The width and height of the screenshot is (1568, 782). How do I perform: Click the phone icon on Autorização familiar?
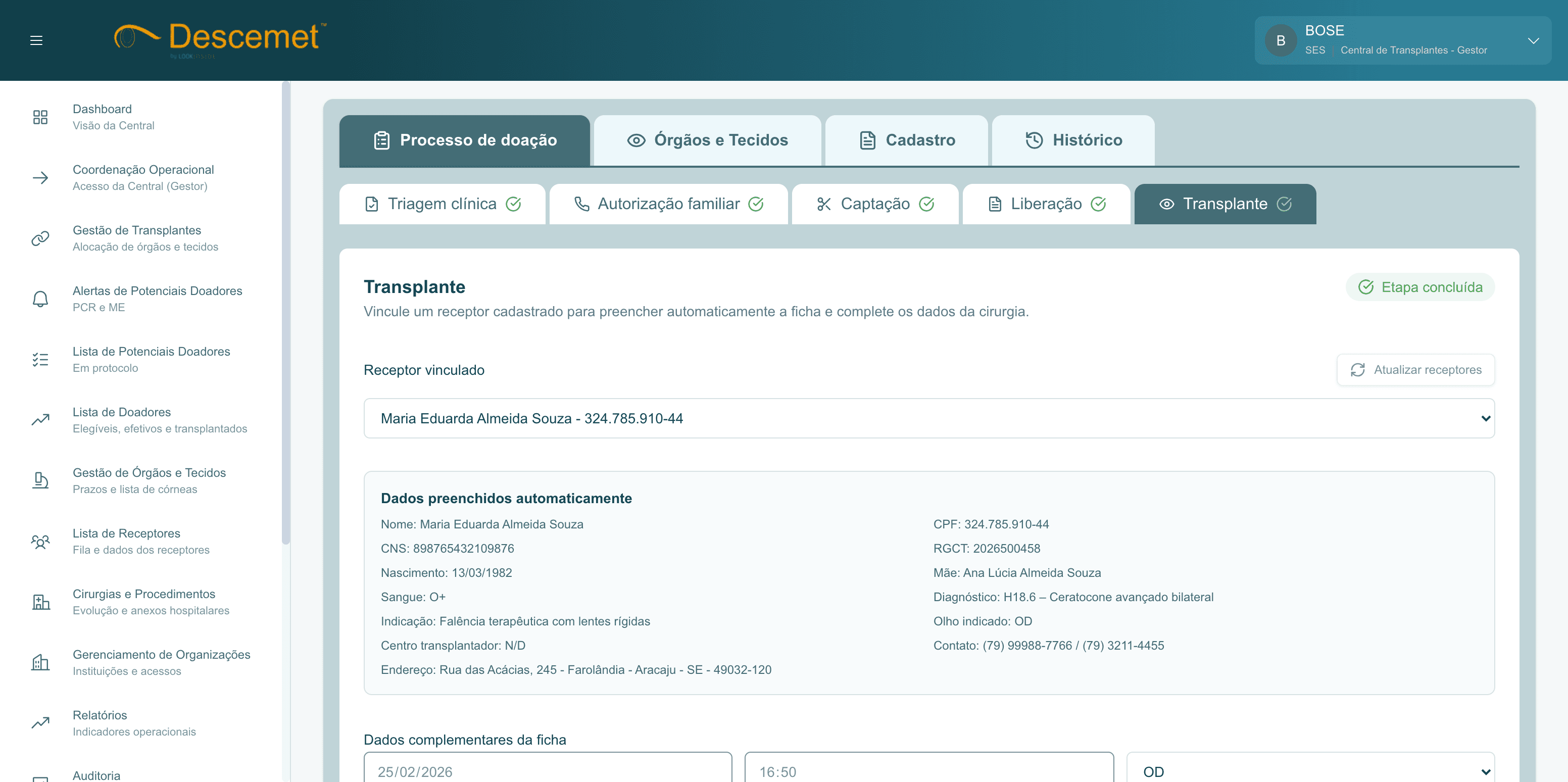pyautogui.click(x=582, y=204)
